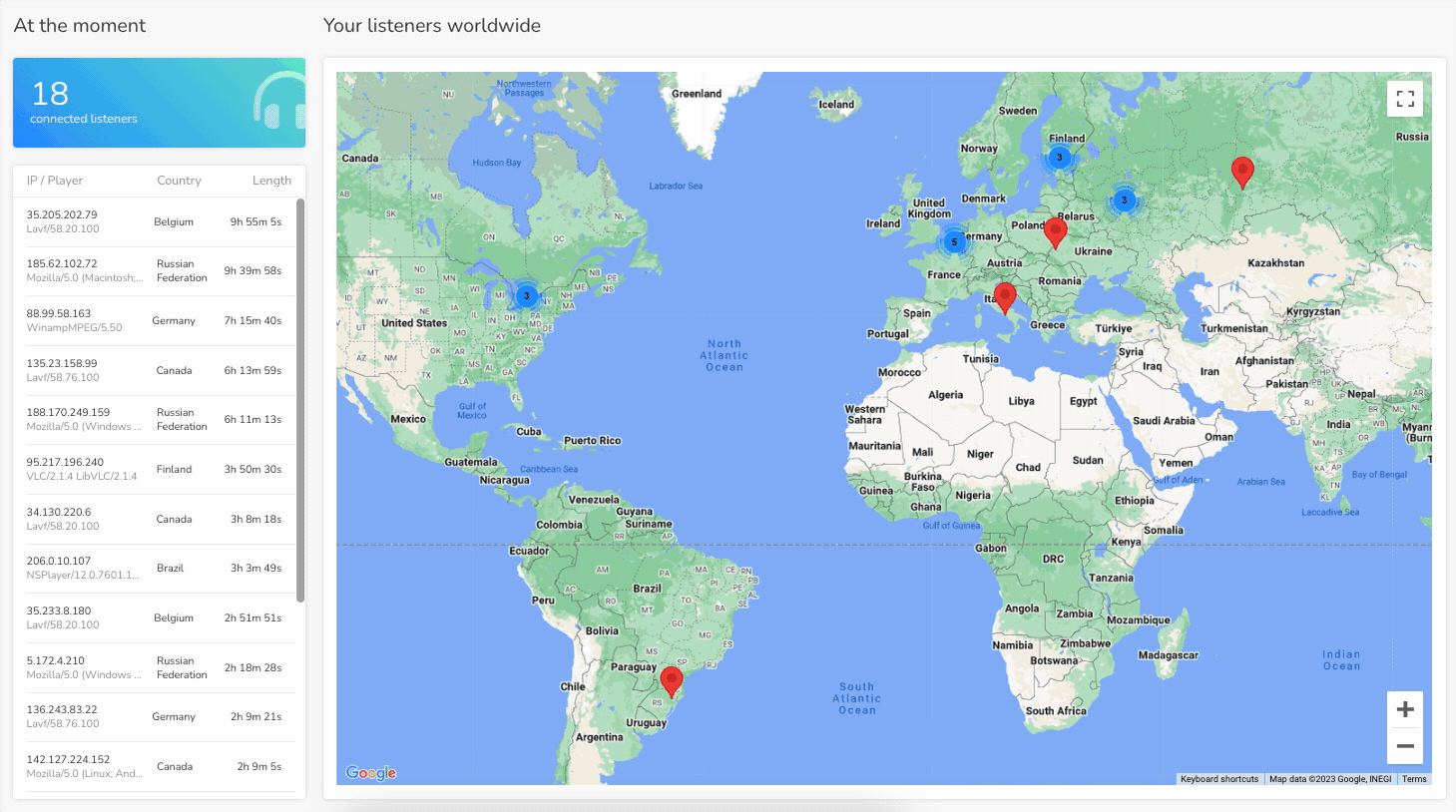1456x812 pixels.
Task: Zoom out on the map
Action: point(1405,746)
